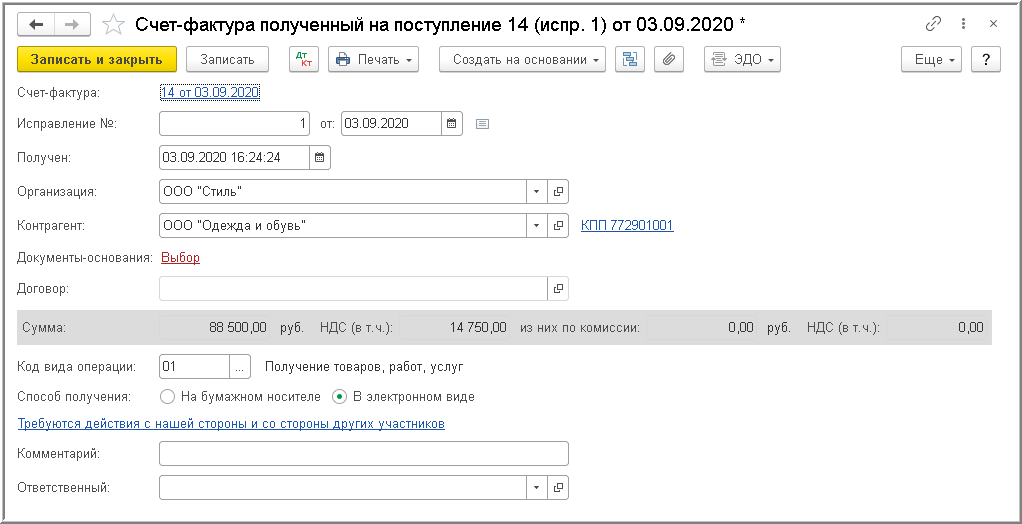Open the Создать на основании menu
The image size is (1022, 524).
pos(523,59)
